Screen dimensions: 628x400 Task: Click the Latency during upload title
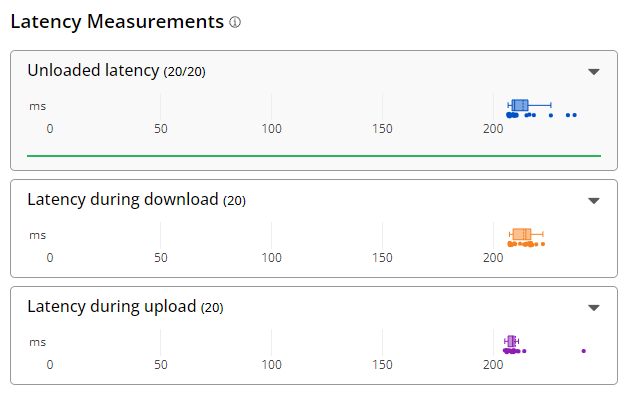click(x=111, y=307)
